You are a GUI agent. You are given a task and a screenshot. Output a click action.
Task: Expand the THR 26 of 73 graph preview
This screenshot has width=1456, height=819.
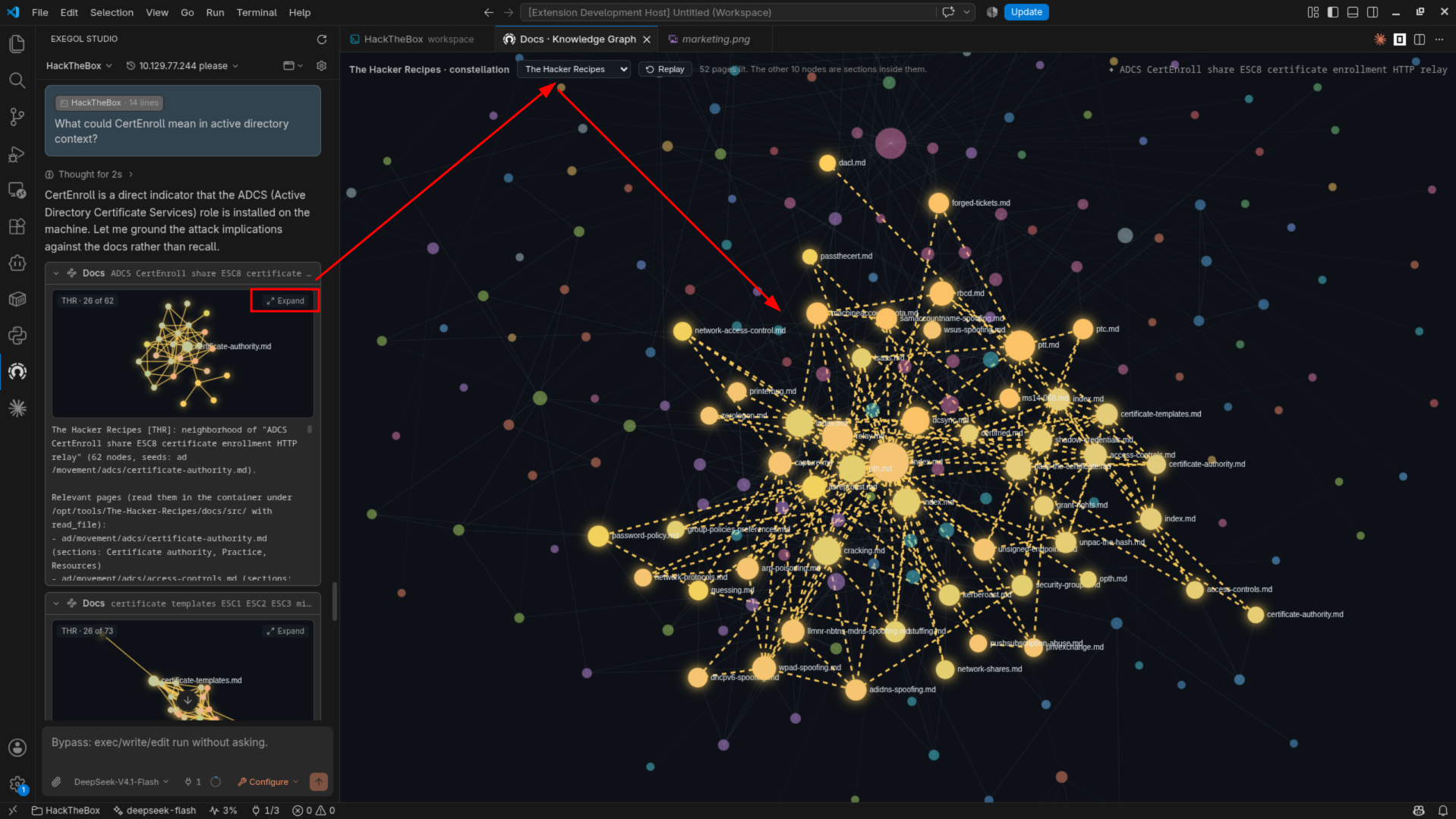click(x=285, y=631)
